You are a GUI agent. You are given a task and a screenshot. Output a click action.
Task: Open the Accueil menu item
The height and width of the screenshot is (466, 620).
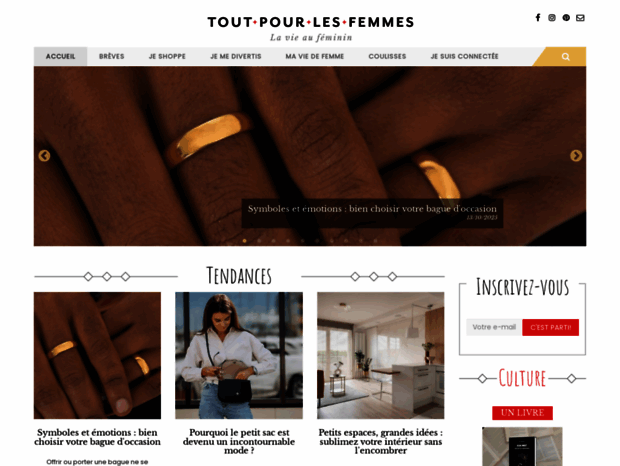pyautogui.click(x=60, y=57)
